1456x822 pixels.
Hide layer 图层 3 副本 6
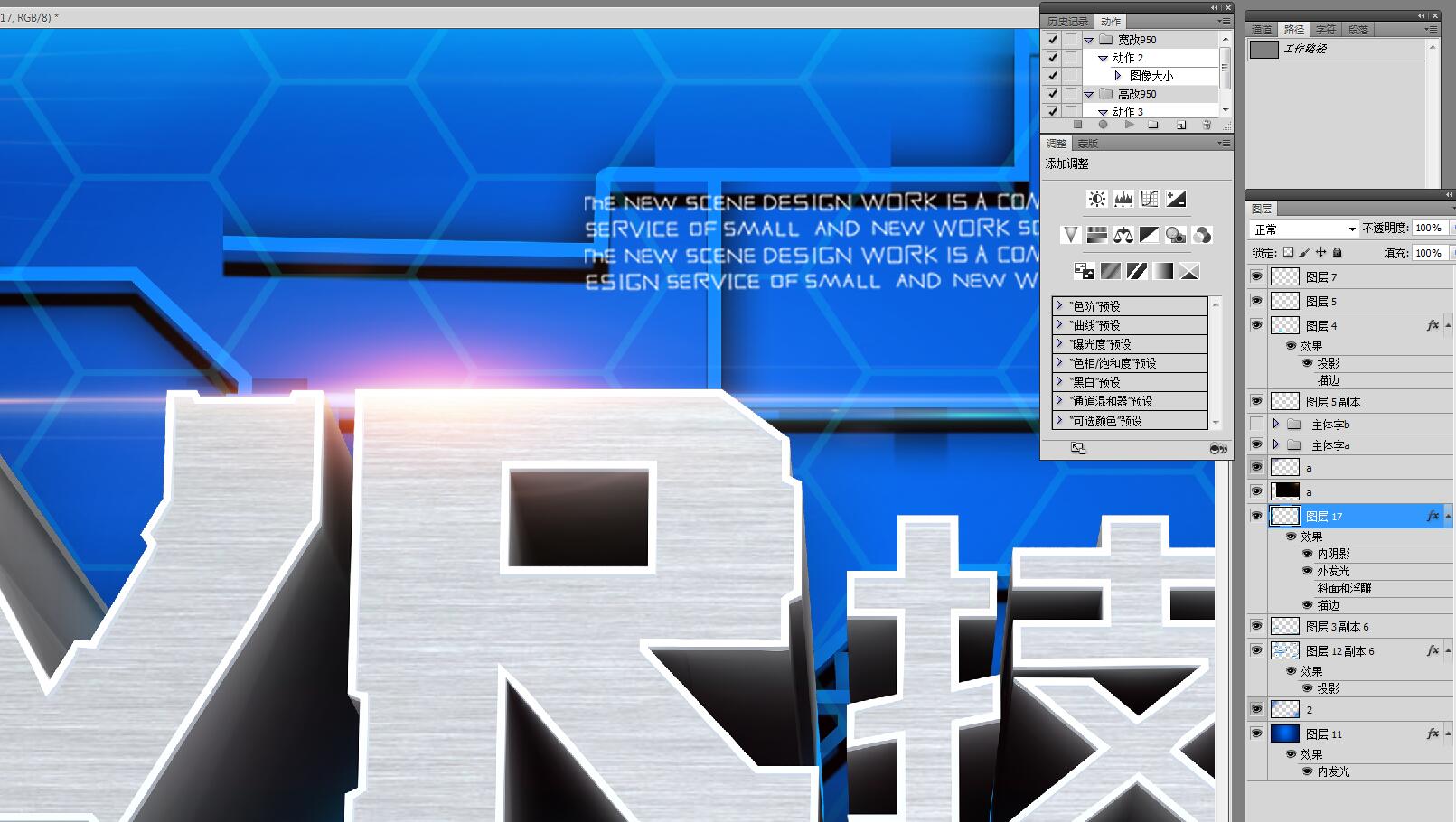(x=1256, y=626)
